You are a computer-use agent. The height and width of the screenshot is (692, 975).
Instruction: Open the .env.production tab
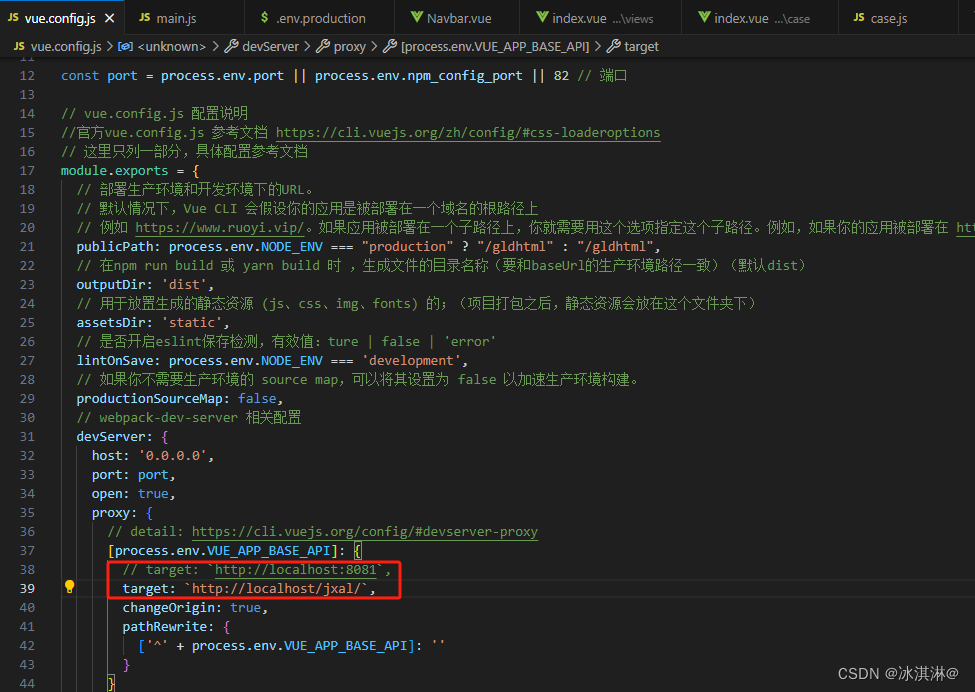point(320,18)
